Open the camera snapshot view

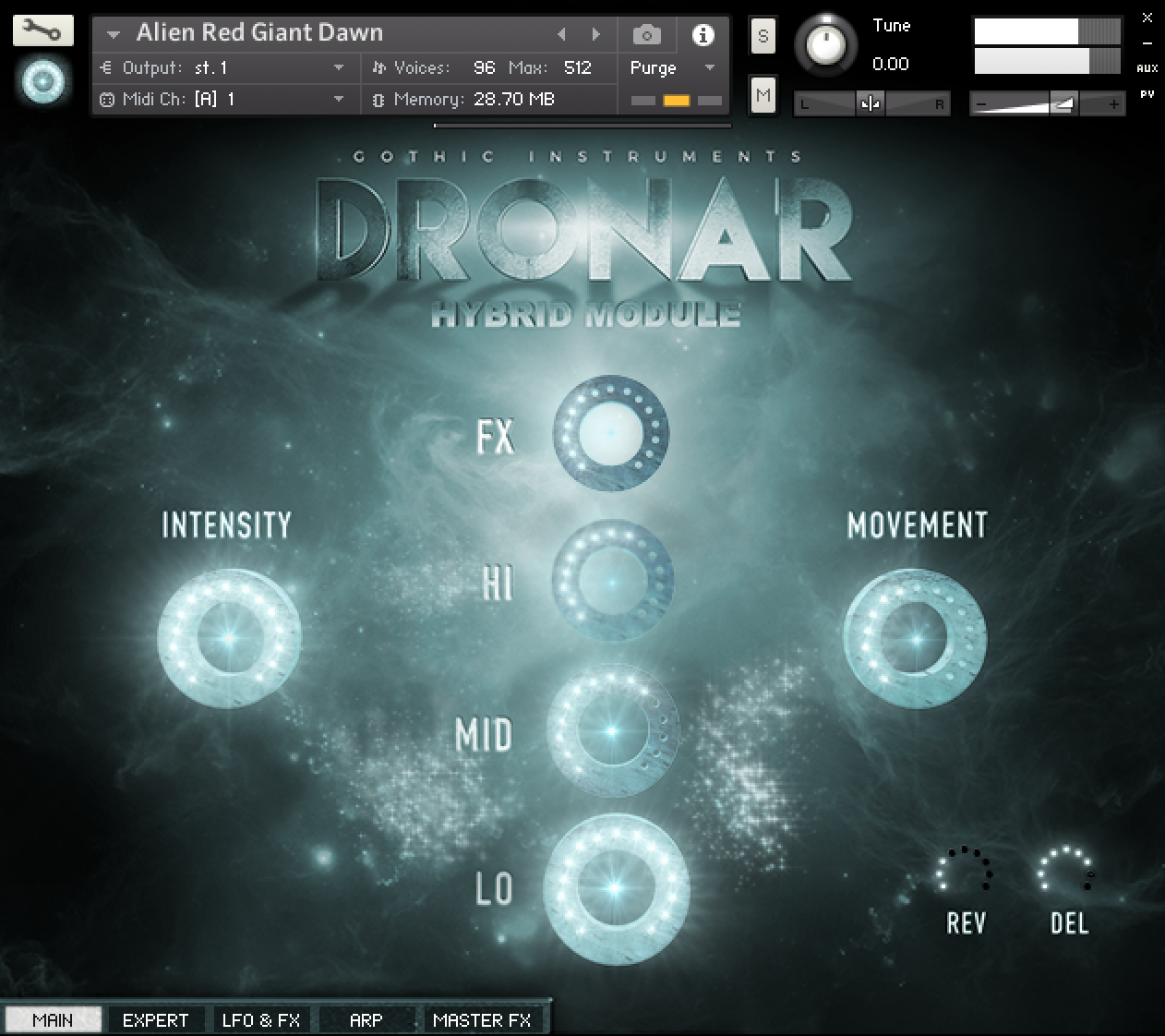click(x=646, y=33)
